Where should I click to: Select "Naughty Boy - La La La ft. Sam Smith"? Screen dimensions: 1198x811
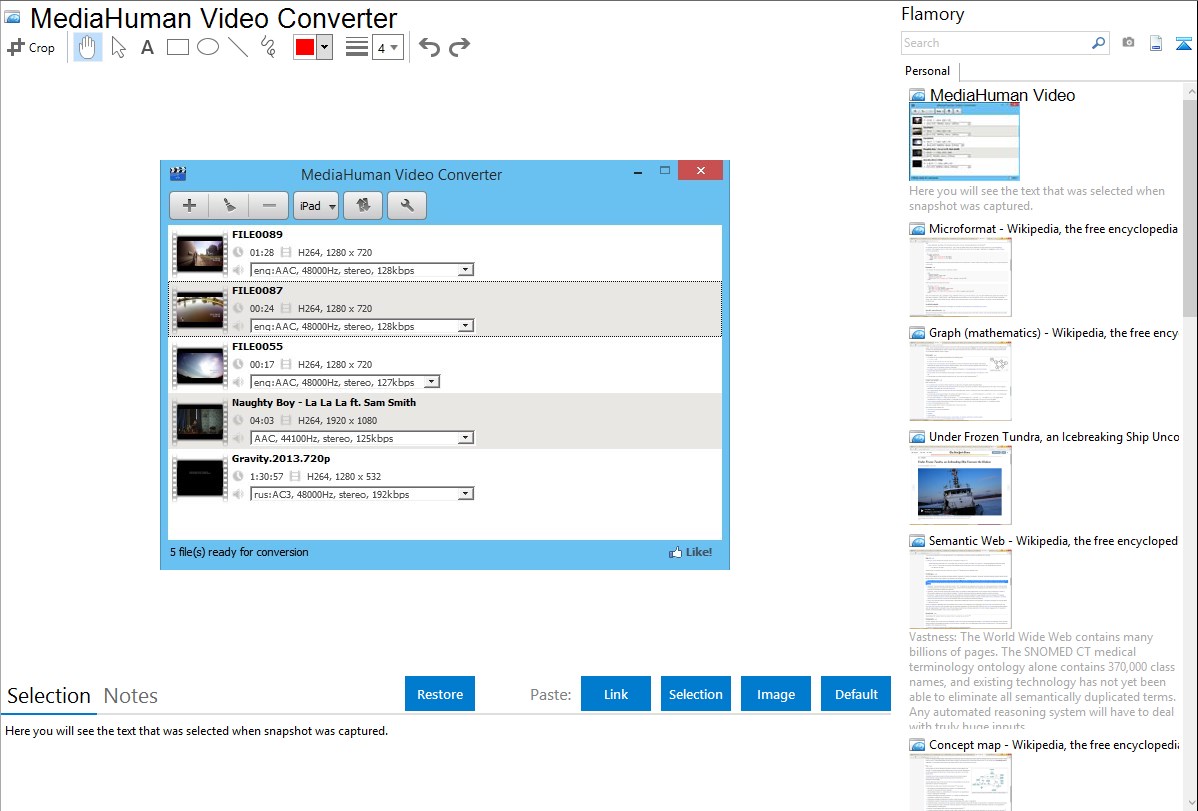pyautogui.click(x=324, y=402)
